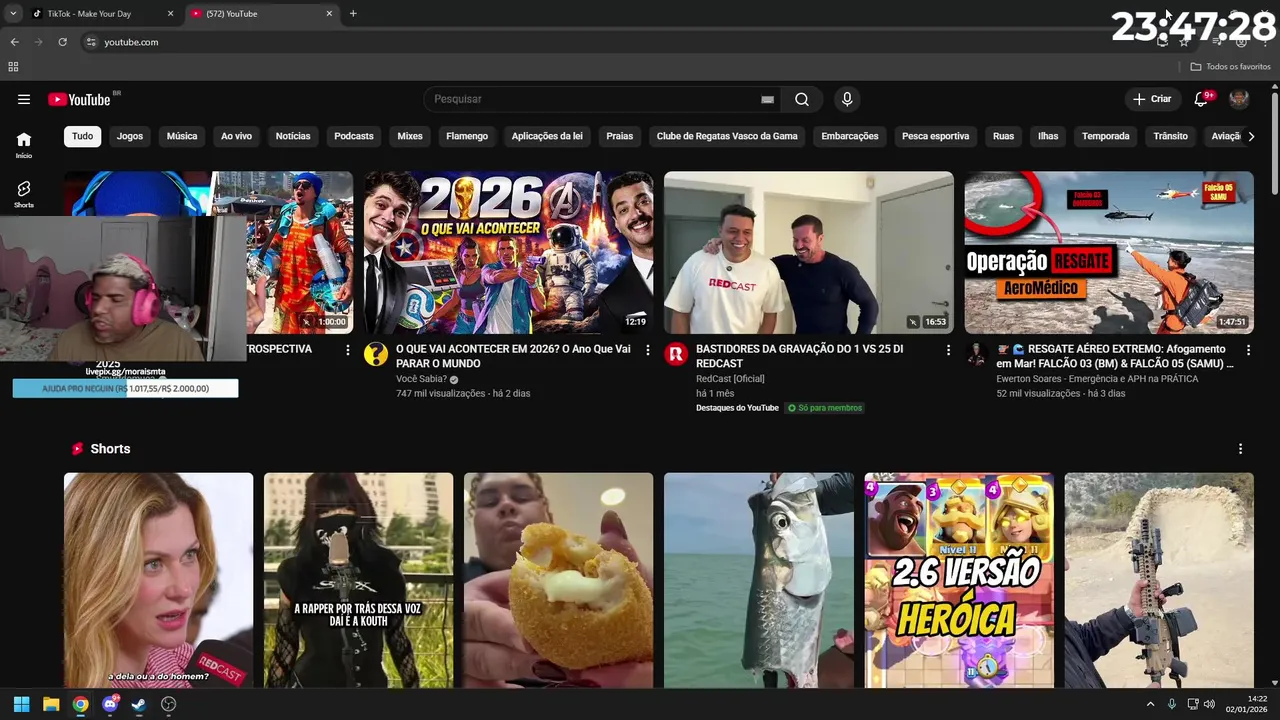Select the Aplicações da lei chip

click(x=547, y=136)
